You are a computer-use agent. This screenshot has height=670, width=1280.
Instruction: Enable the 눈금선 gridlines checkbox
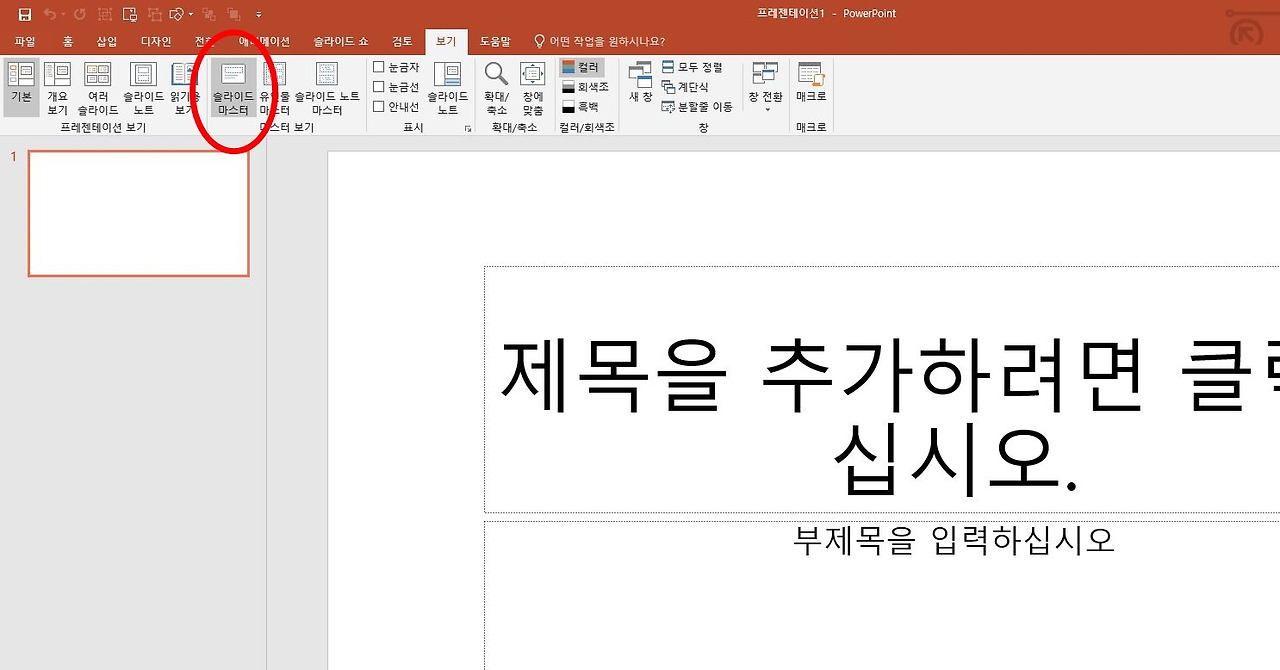397,87
